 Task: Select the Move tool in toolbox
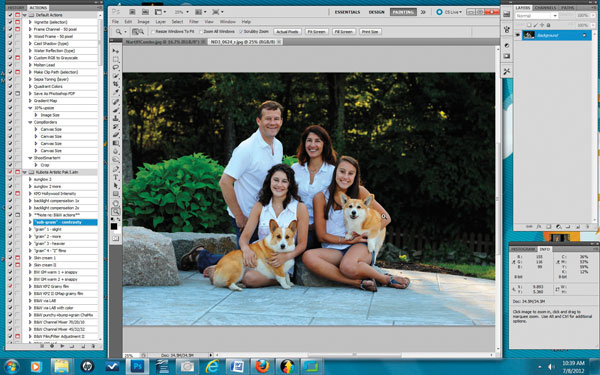click(x=115, y=51)
